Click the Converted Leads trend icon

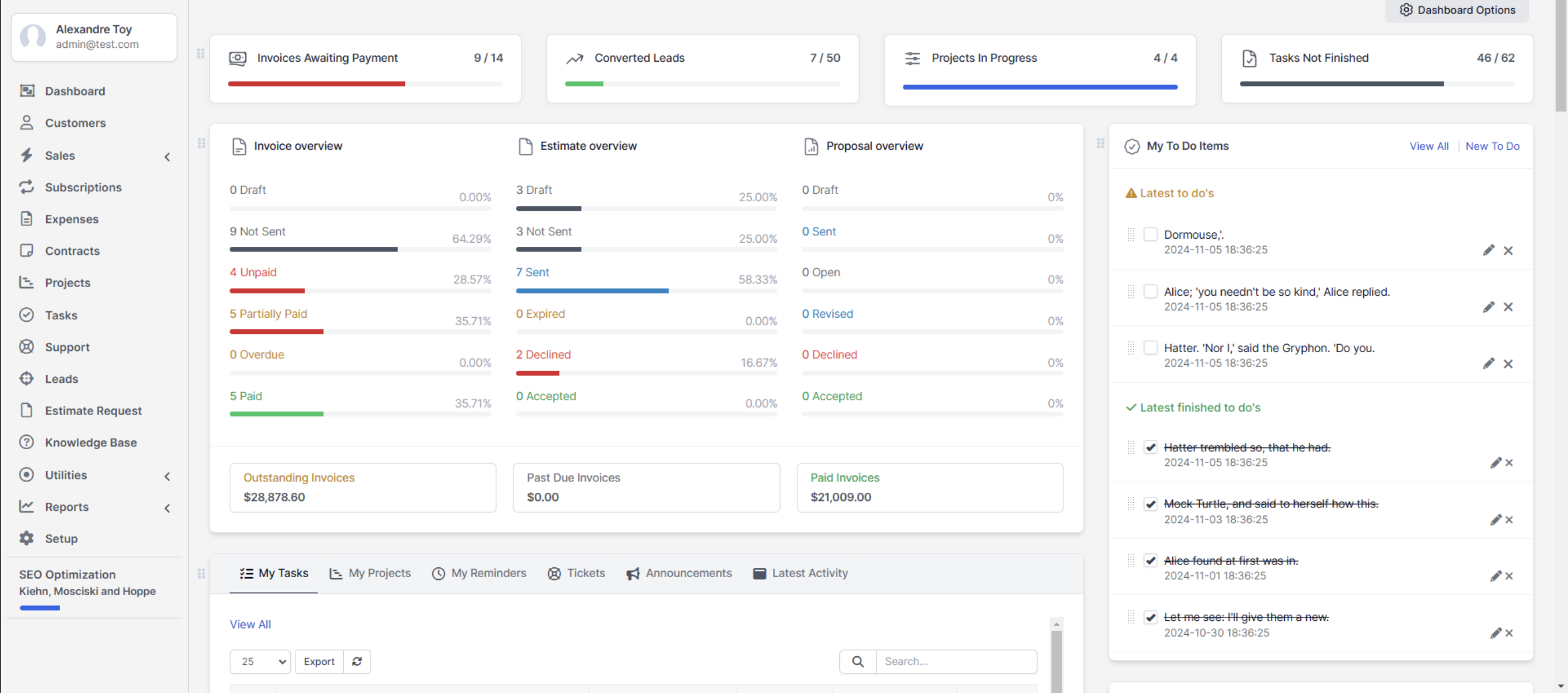point(575,58)
